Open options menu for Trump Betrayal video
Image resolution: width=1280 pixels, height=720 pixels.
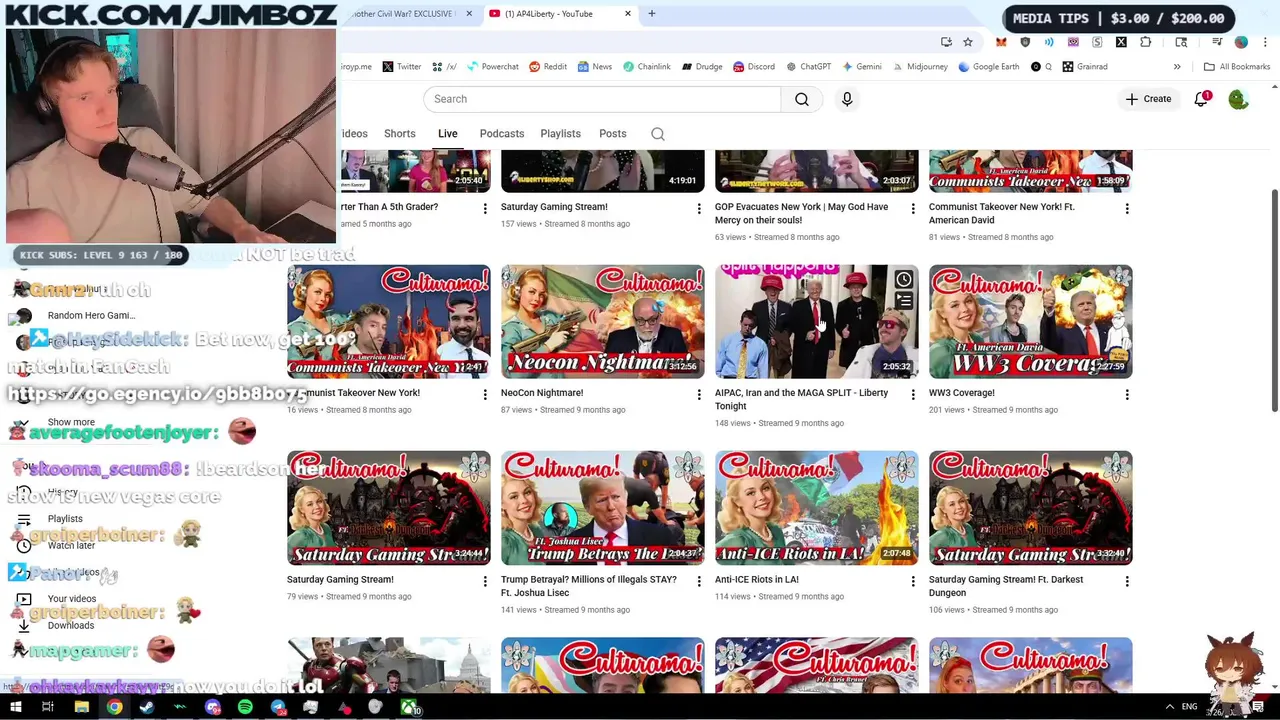699,581
